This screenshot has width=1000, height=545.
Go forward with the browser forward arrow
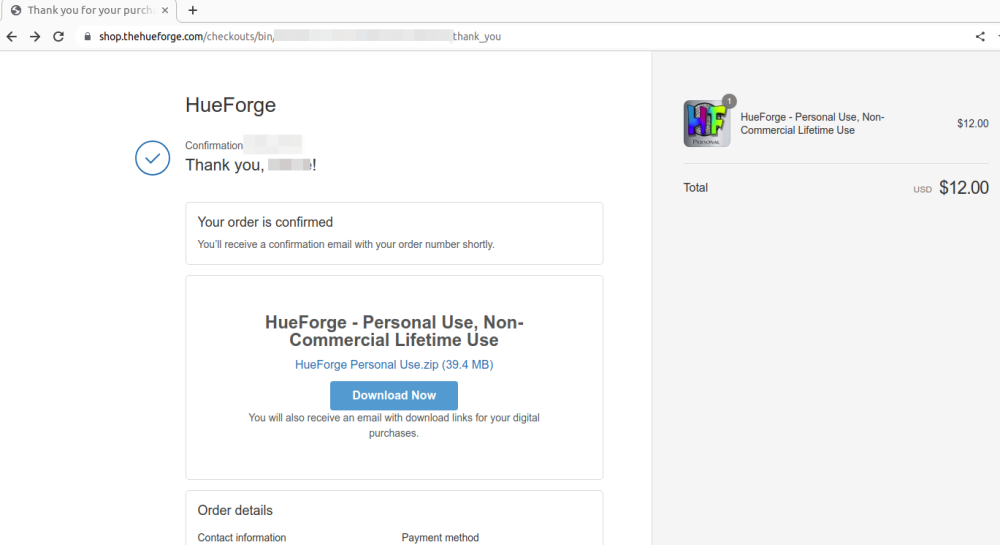pyautogui.click(x=35, y=36)
